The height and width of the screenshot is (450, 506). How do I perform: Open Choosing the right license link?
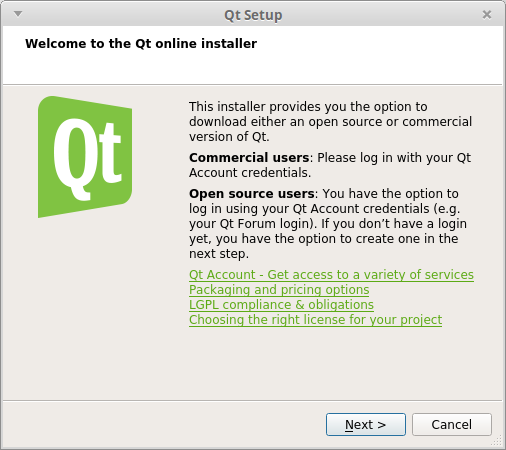(x=315, y=320)
